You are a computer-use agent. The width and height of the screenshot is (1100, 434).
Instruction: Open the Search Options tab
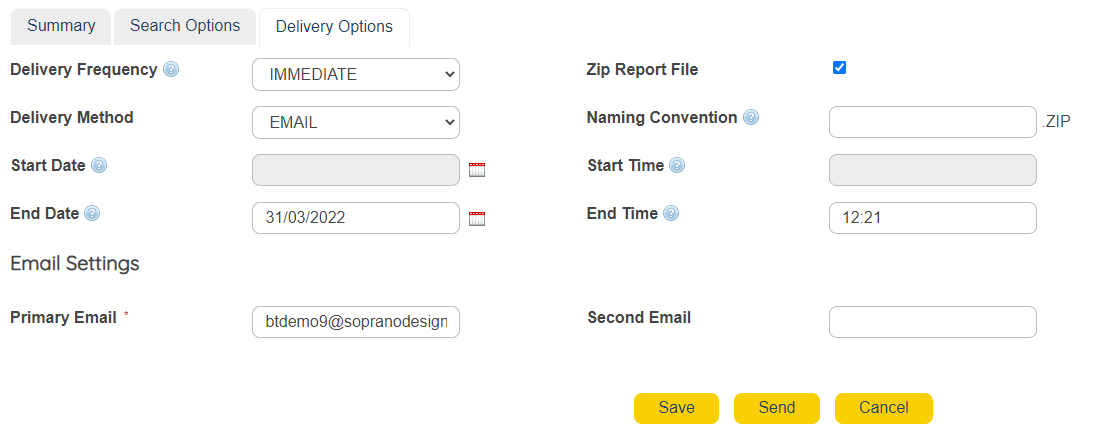185,26
